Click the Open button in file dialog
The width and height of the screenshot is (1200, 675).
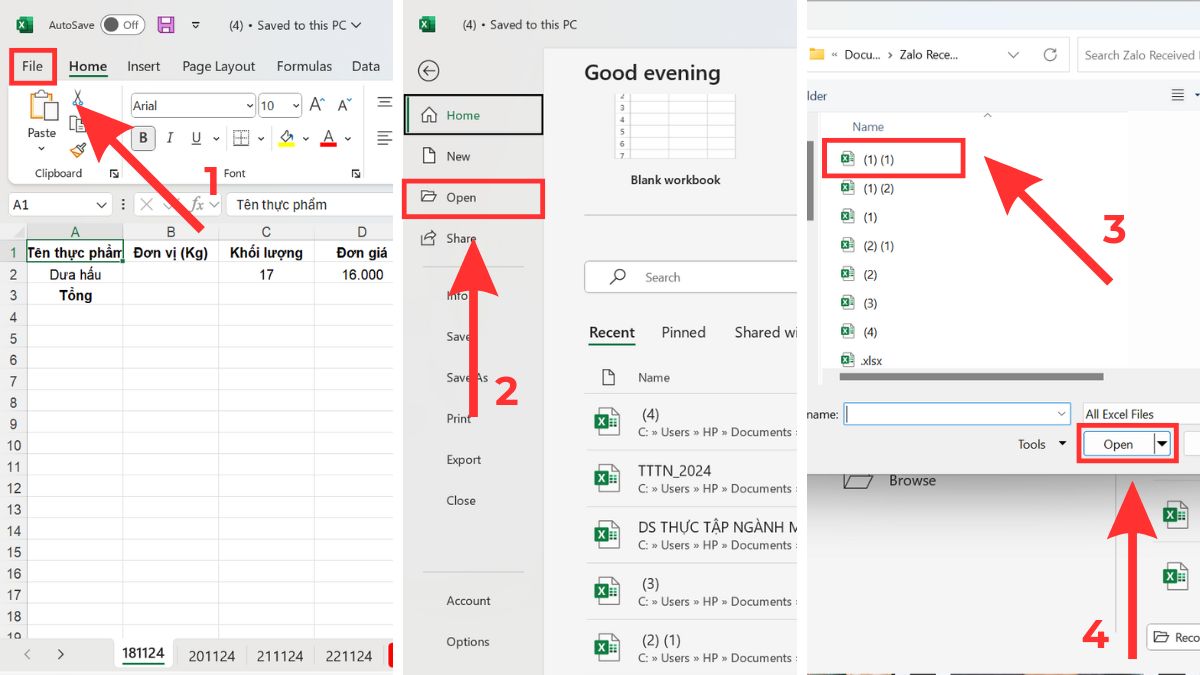pos(1118,444)
